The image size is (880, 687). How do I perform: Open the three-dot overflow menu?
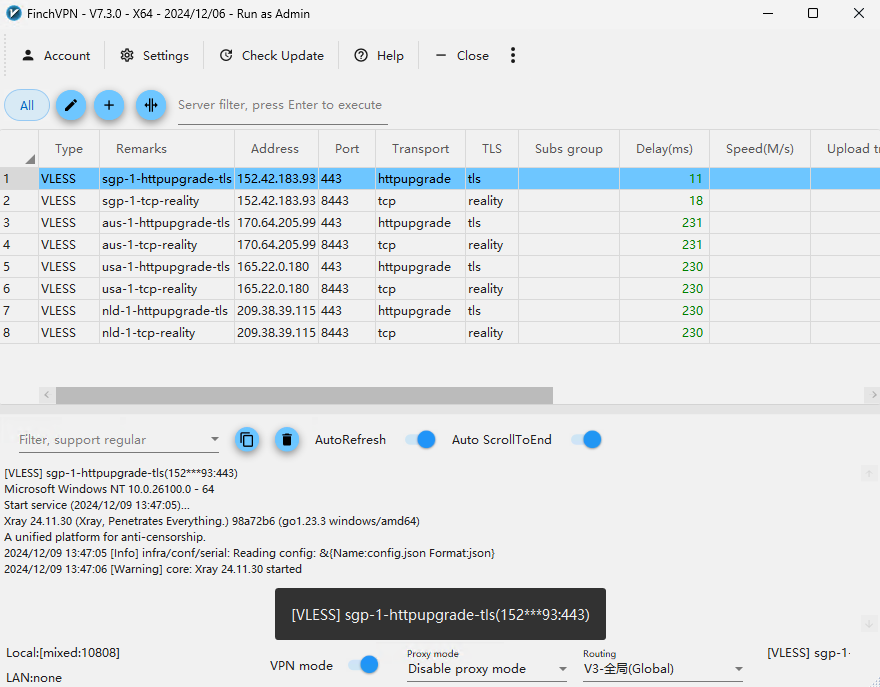click(x=512, y=55)
